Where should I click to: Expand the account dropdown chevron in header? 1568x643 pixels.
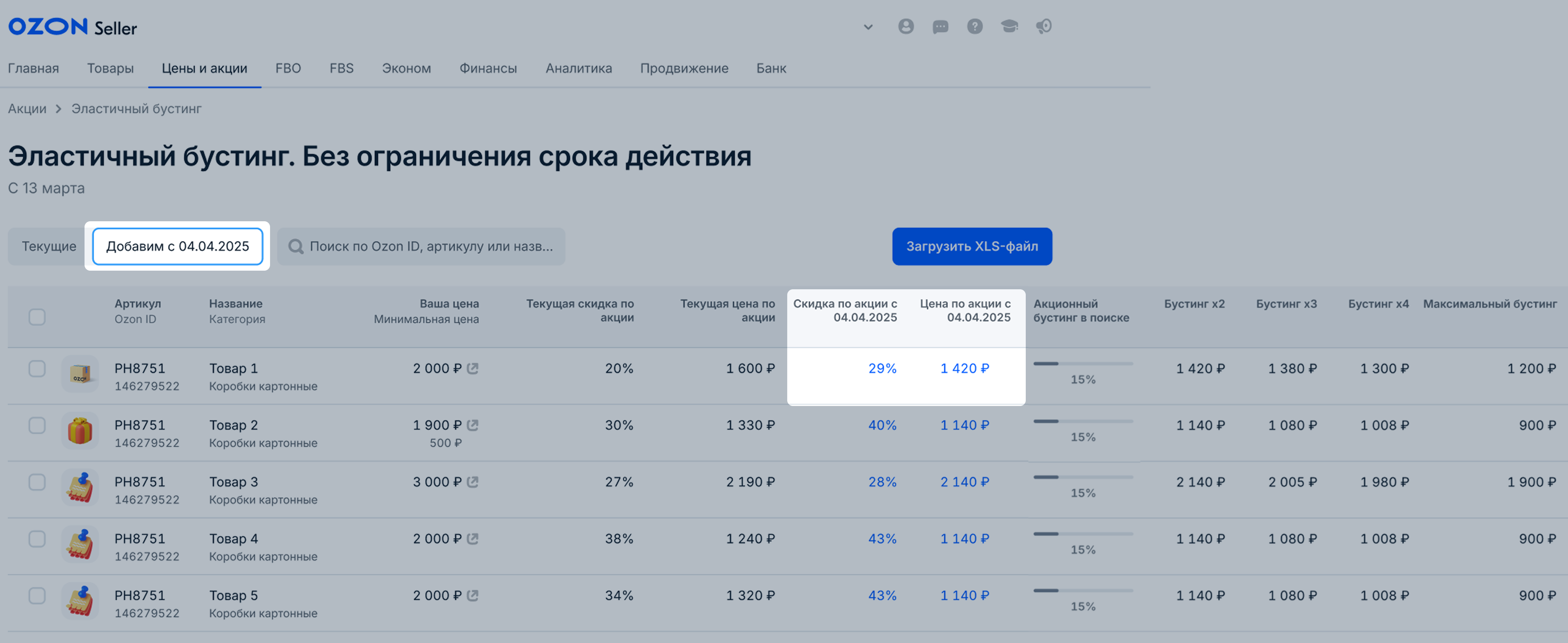868,27
